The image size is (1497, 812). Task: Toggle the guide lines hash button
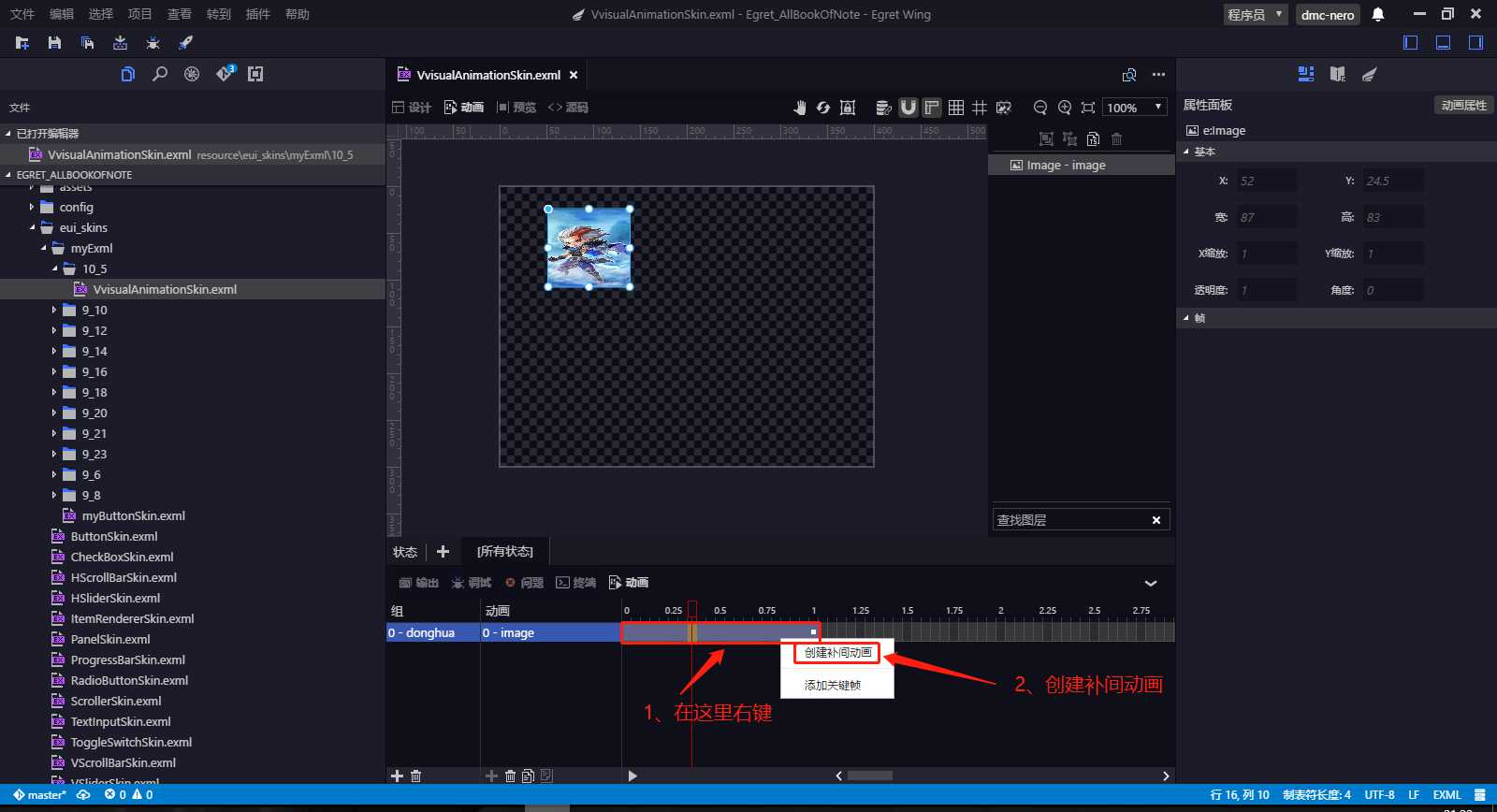(980, 108)
